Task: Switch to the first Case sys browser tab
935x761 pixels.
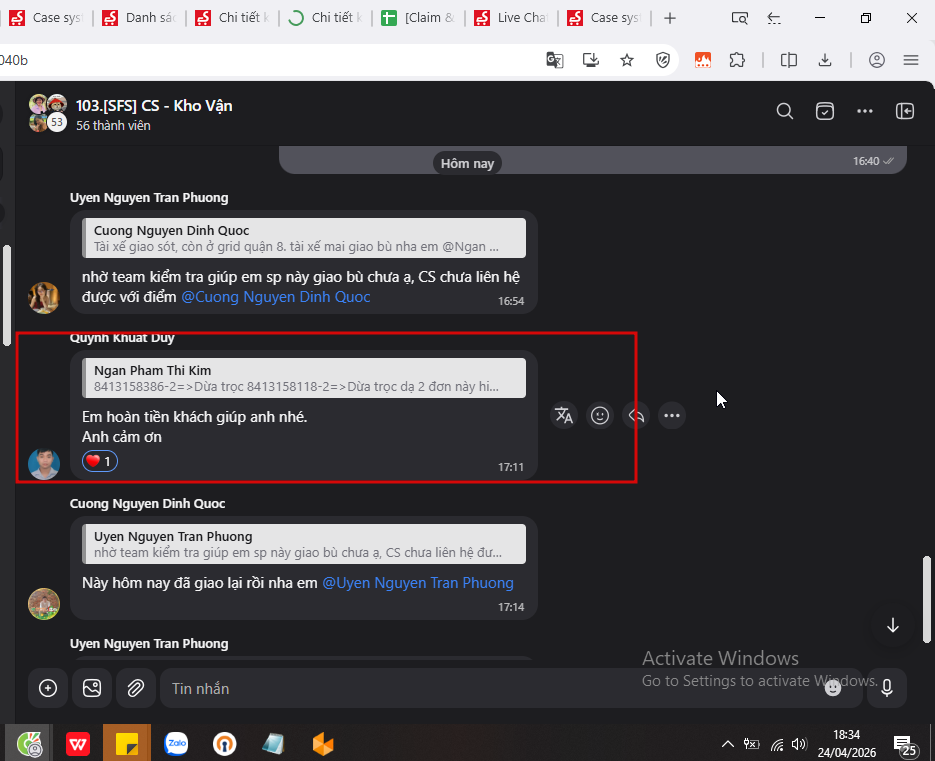Action: (47, 18)
